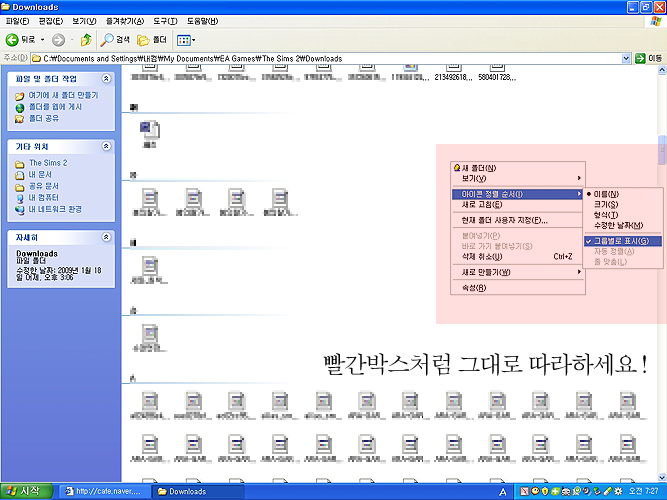Collapse the 기타 위치 panel
The height and width of the screenshot is (500, 667).
(106, 146)
